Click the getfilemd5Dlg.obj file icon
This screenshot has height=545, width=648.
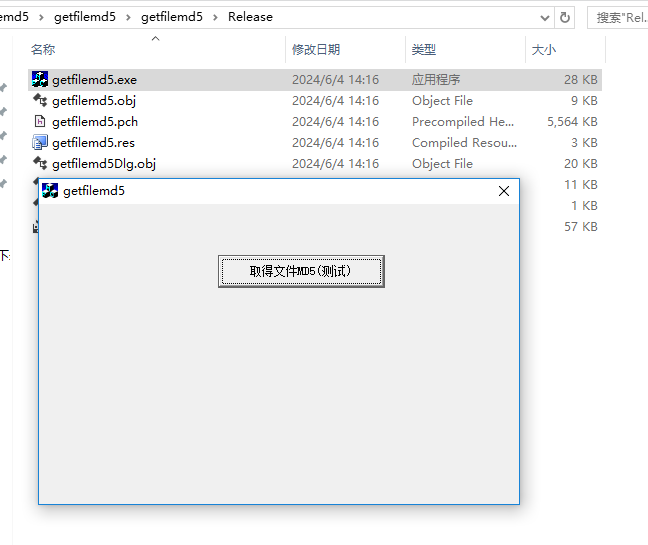[40, 163]
